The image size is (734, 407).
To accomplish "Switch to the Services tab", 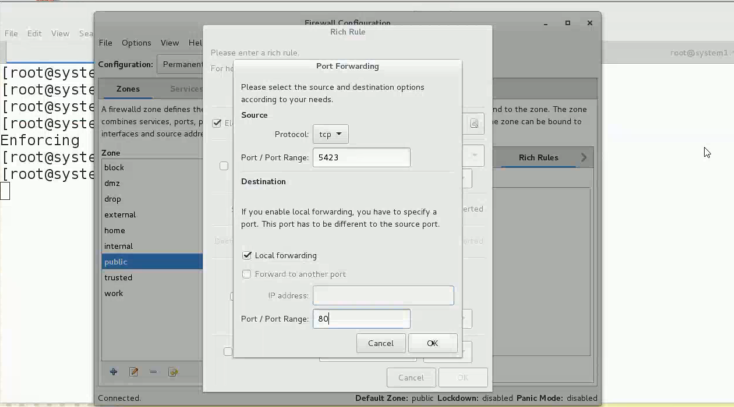I will click(186, 89).
